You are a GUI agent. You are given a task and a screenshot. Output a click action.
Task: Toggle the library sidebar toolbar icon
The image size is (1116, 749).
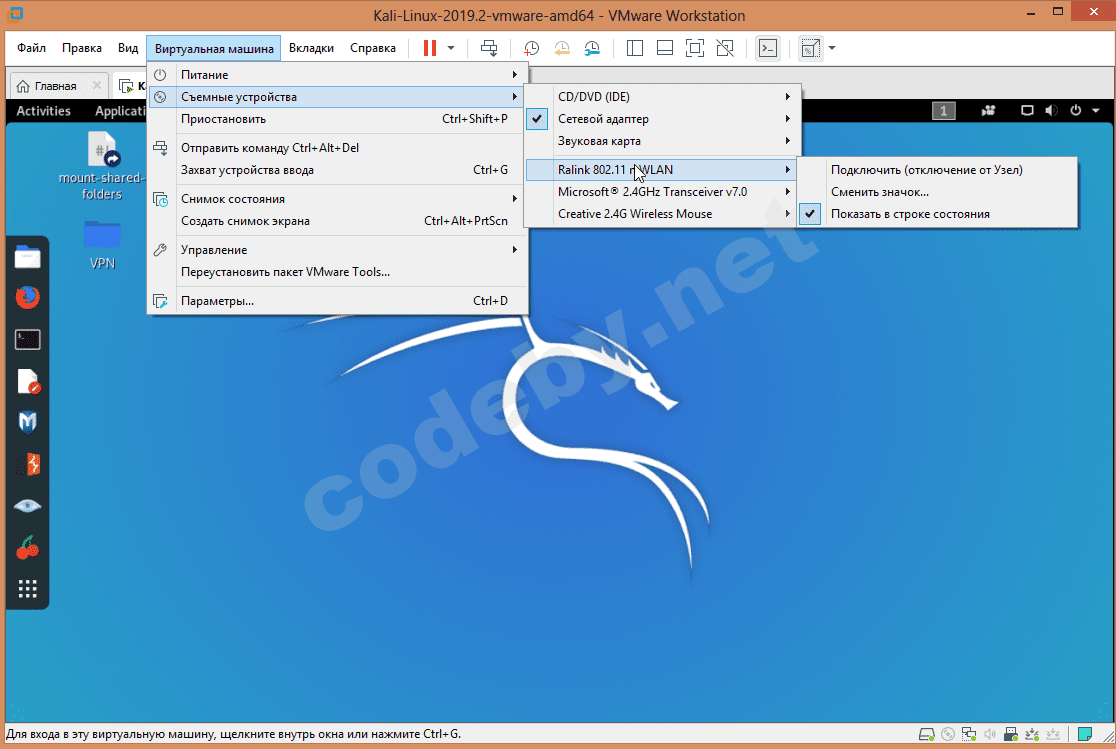[635, 48]
